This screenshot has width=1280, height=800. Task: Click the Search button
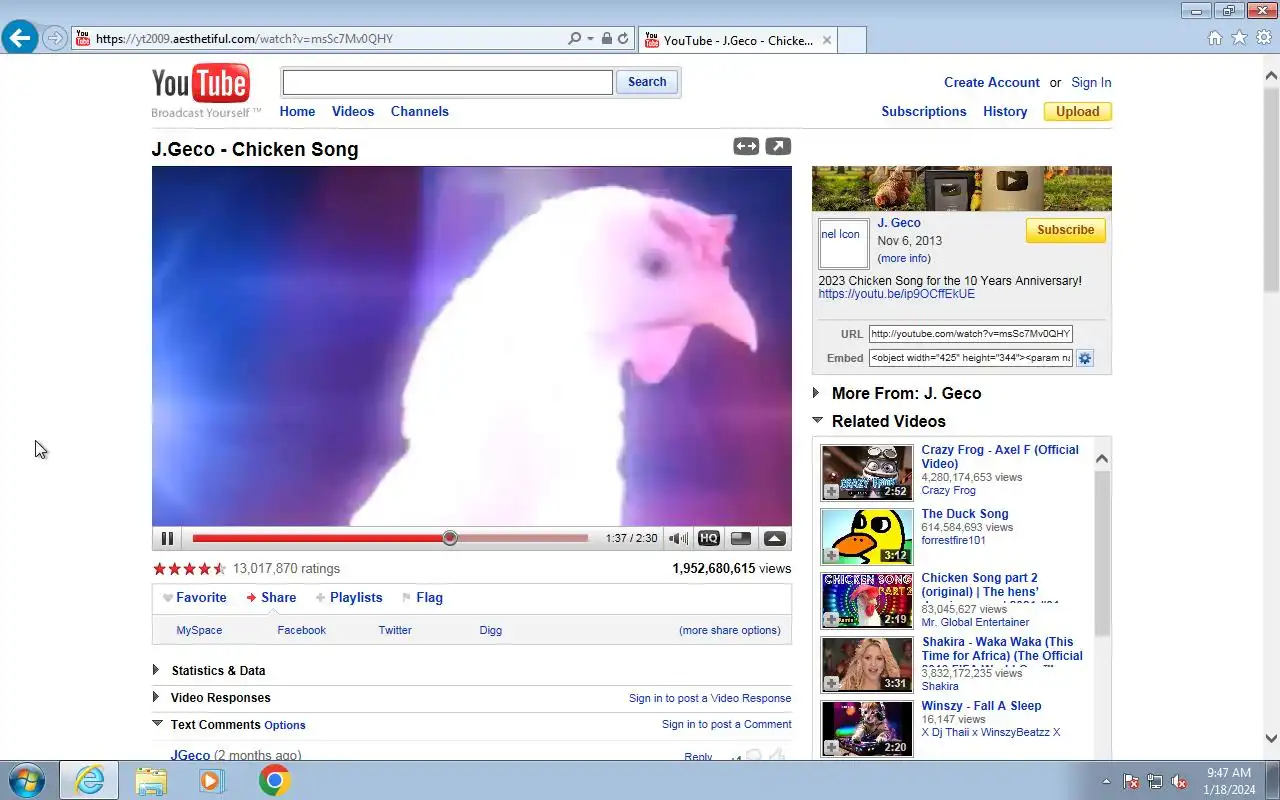pyautogui.click(x=647, y=82)
